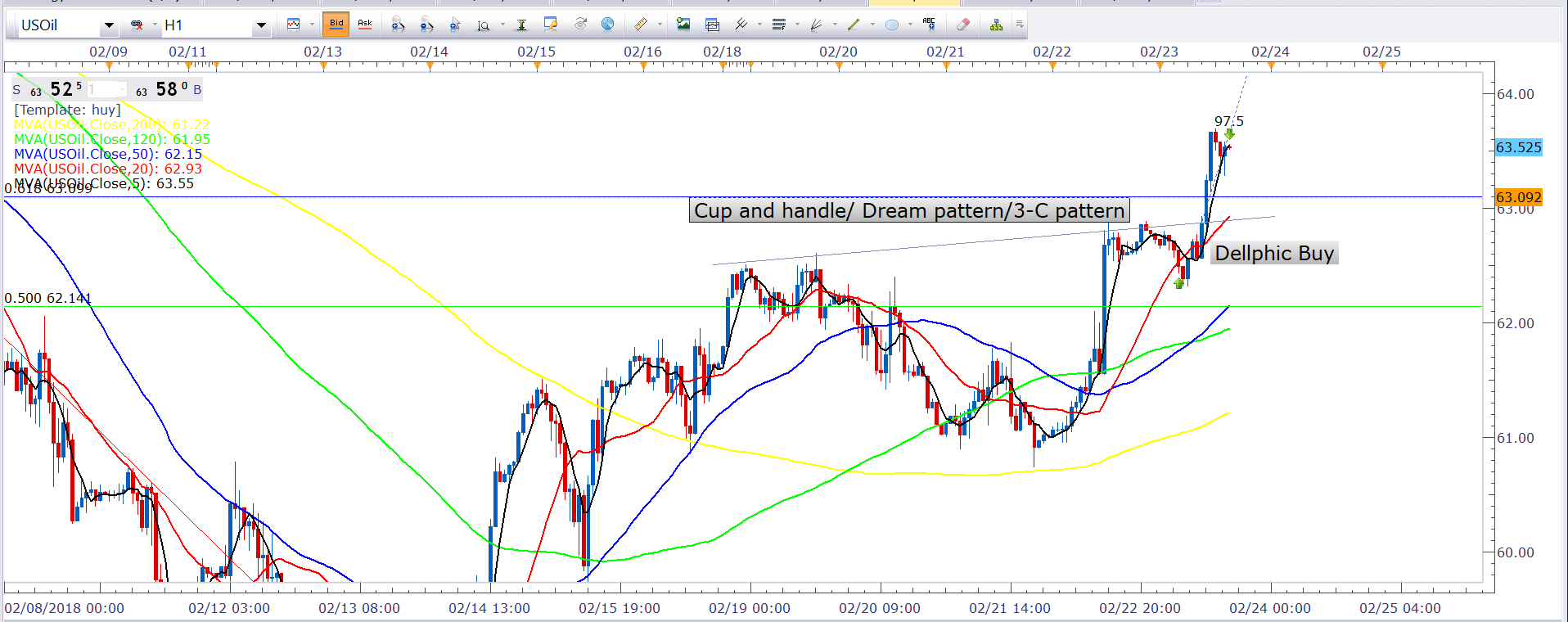Select the eraser tool in toolbar
This screenshot has width=1568, height=622.
963,25
